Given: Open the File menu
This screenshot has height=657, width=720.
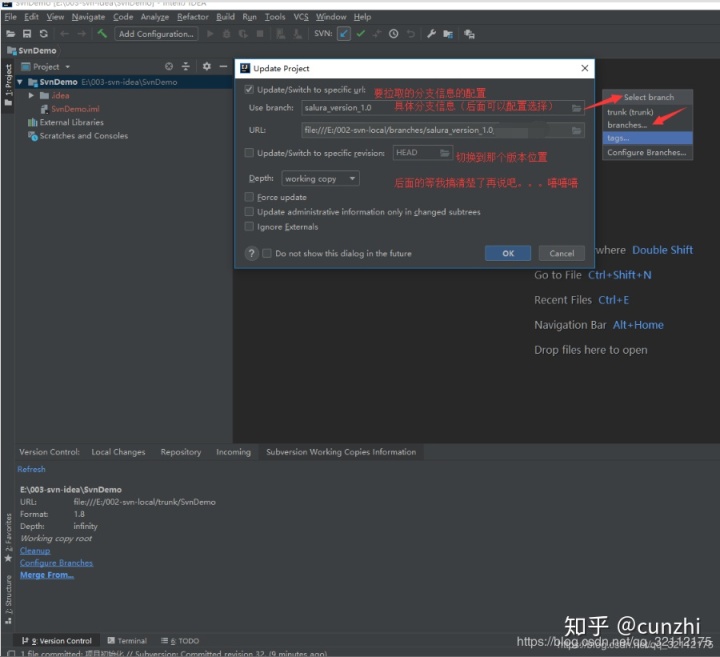Looking at the screenshot, I should point(11,17).
